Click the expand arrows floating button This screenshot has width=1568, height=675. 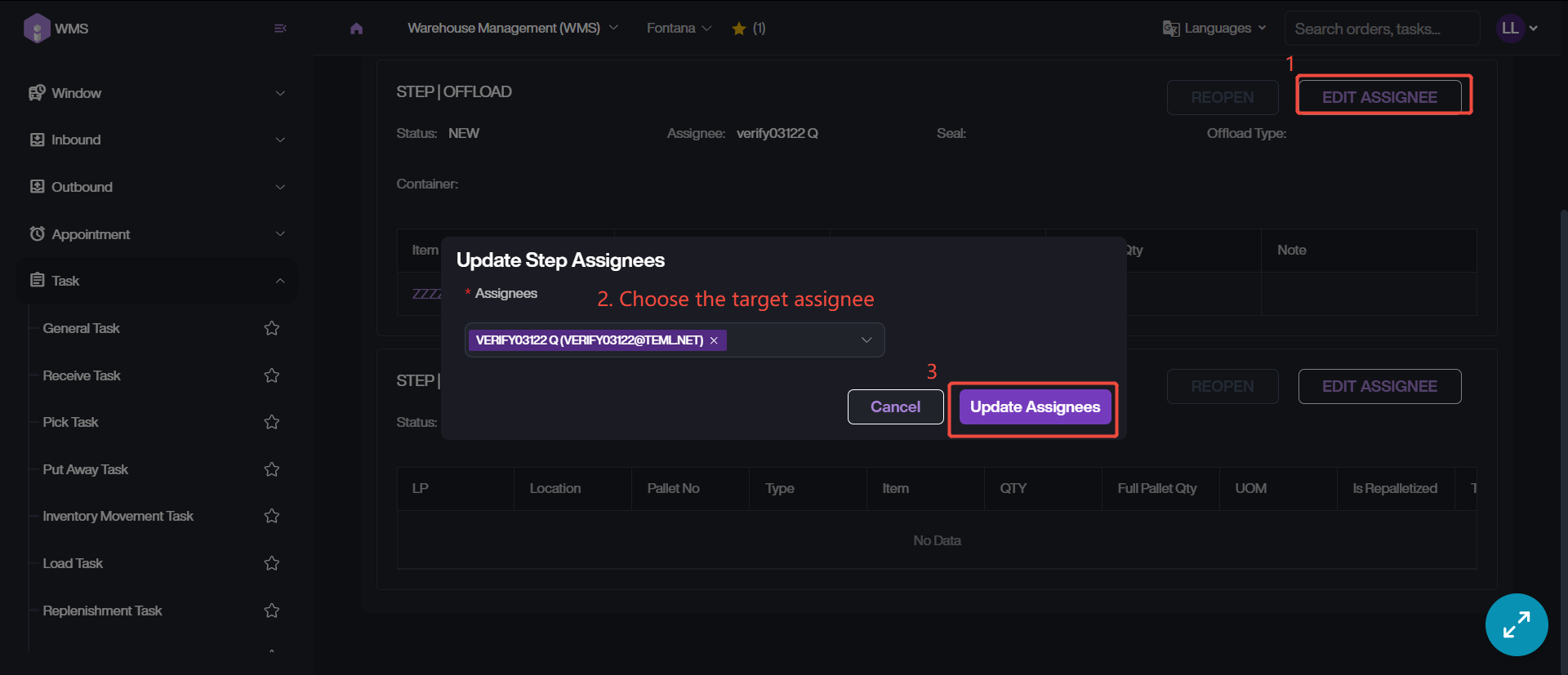[1516, 624]
